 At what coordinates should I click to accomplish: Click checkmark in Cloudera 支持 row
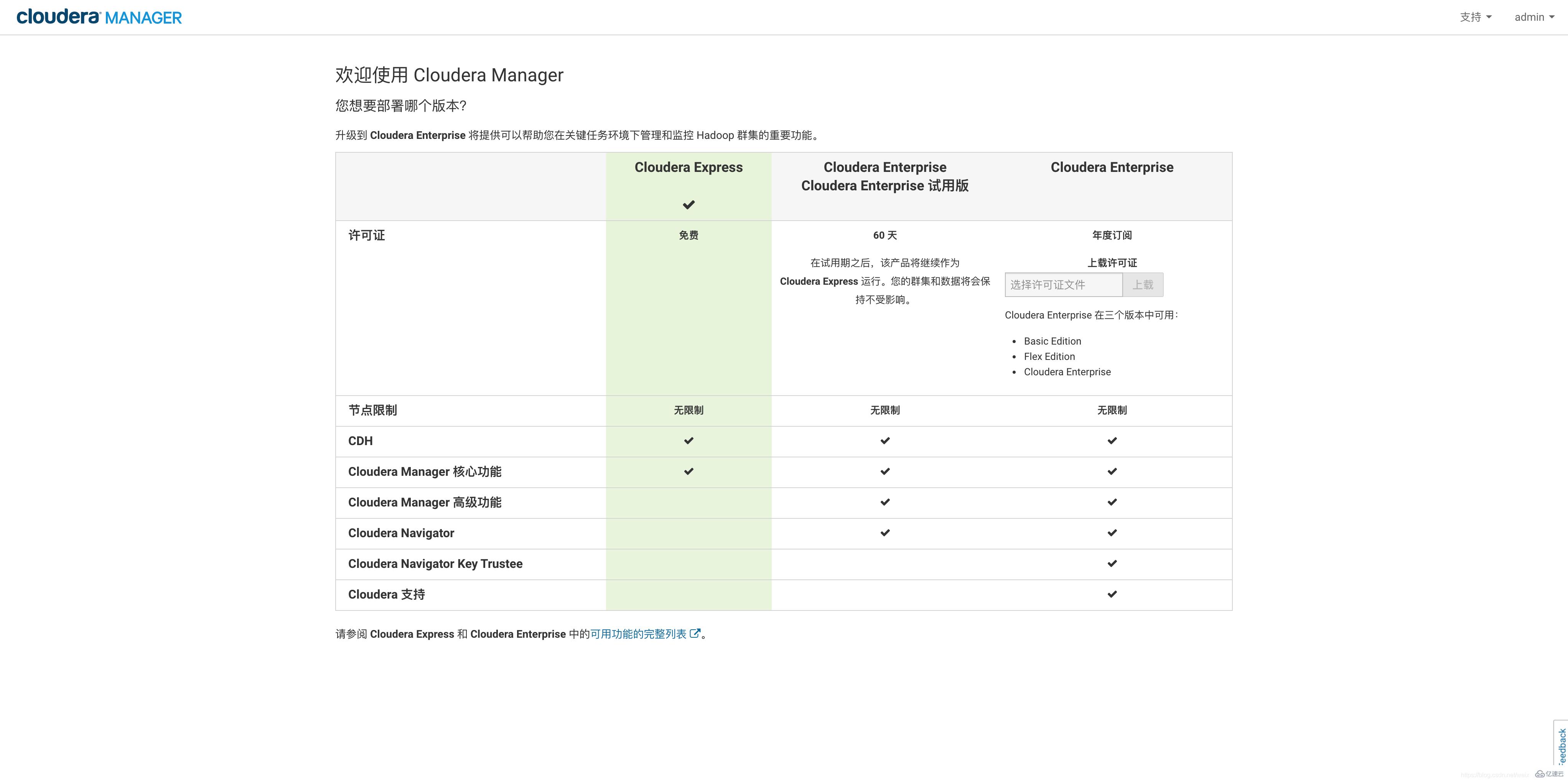1112,594
